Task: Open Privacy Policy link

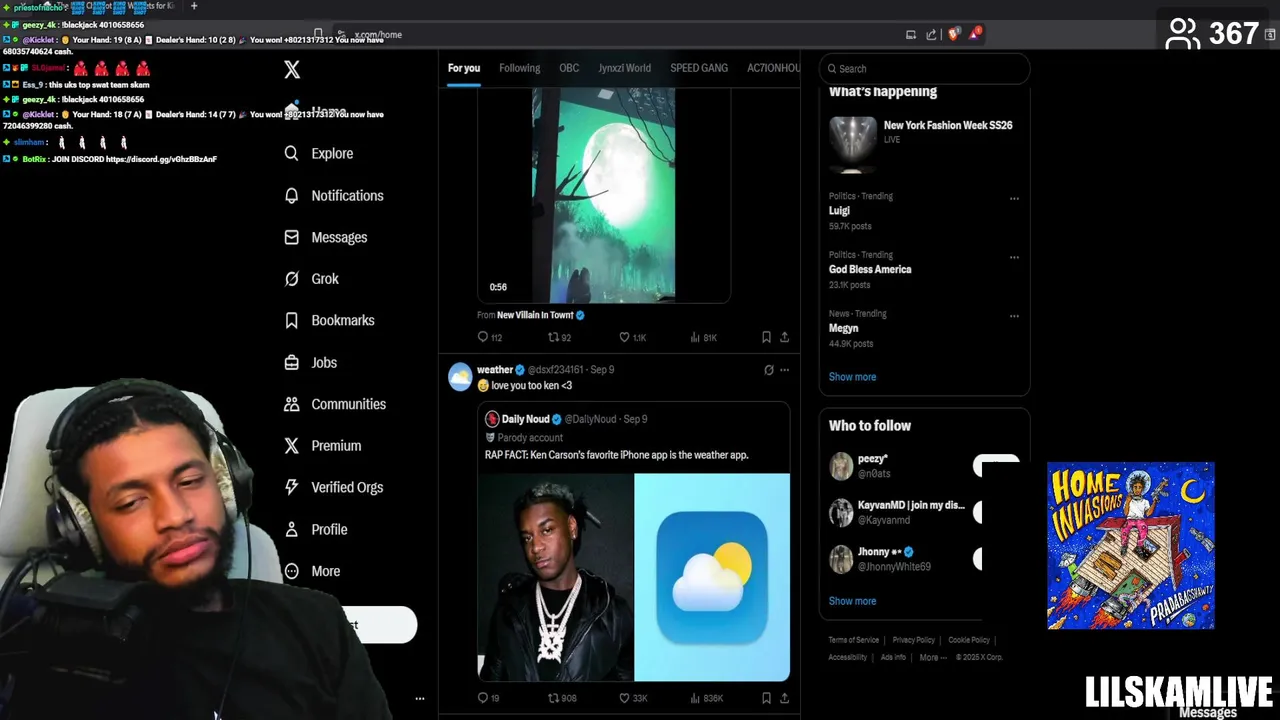Action: click(x=913, y=640)
